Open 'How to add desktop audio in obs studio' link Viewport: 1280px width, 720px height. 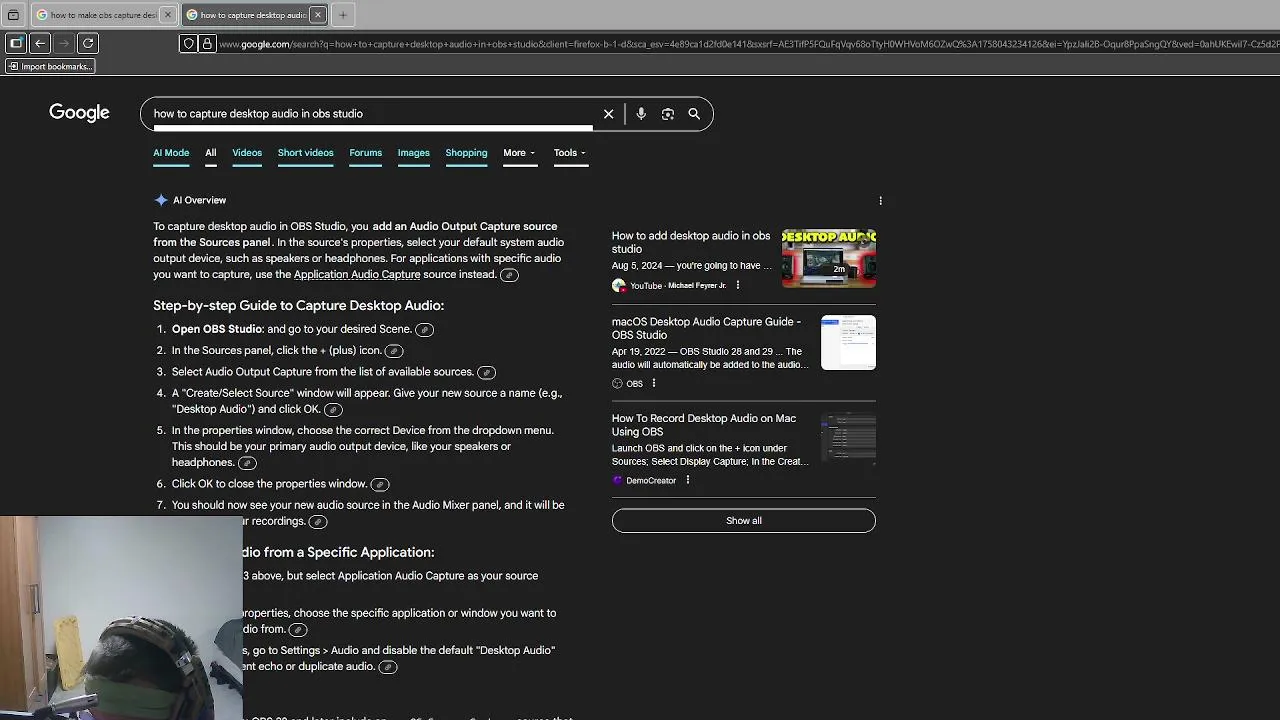[x=691, y=242]
